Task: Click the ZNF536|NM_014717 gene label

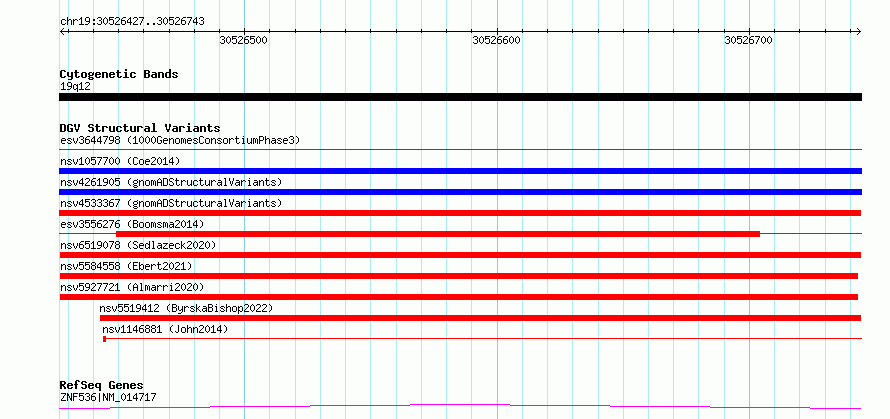Action: (x=108, y=397)
